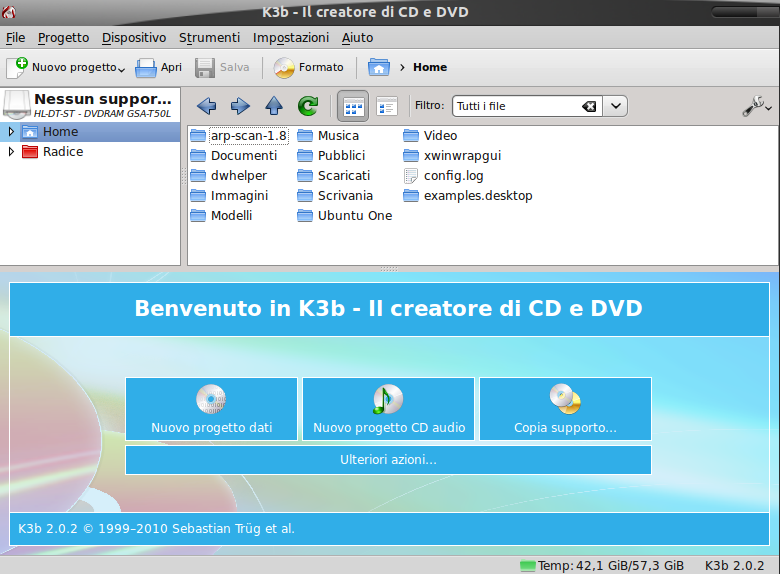Click the K3b 2.0.2 copyright line
This screenshot has height=574, width=780.
[x=156, y=528]
